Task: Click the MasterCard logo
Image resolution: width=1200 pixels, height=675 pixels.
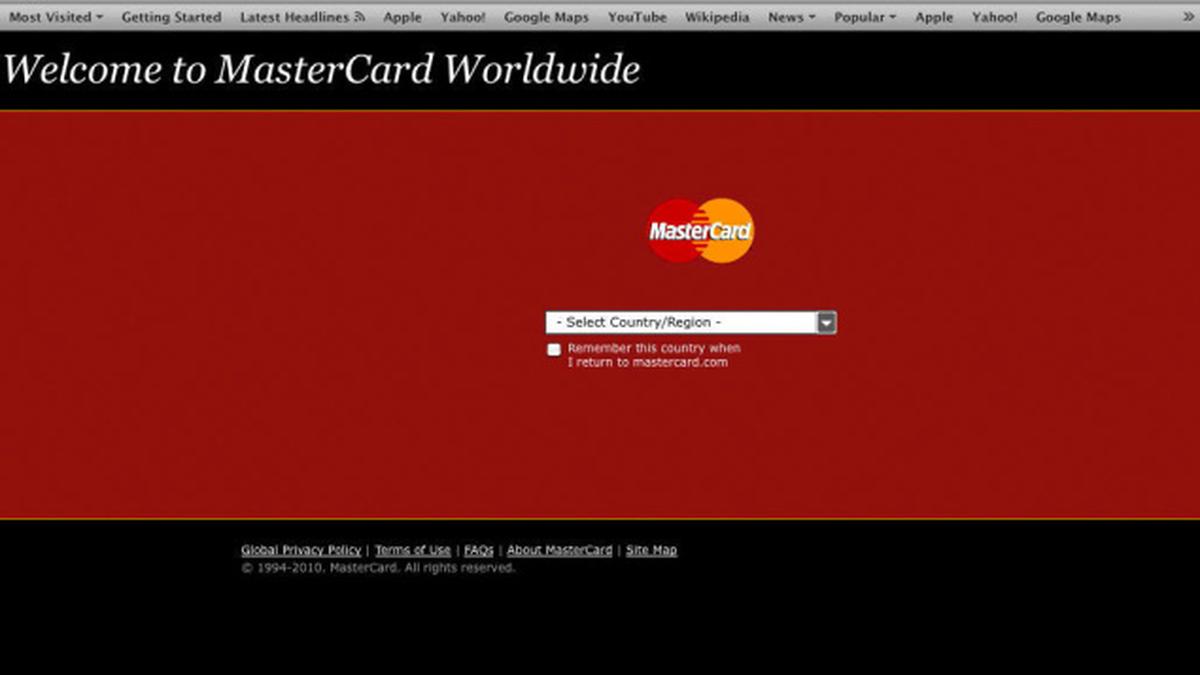Action: tap(700, 231)
